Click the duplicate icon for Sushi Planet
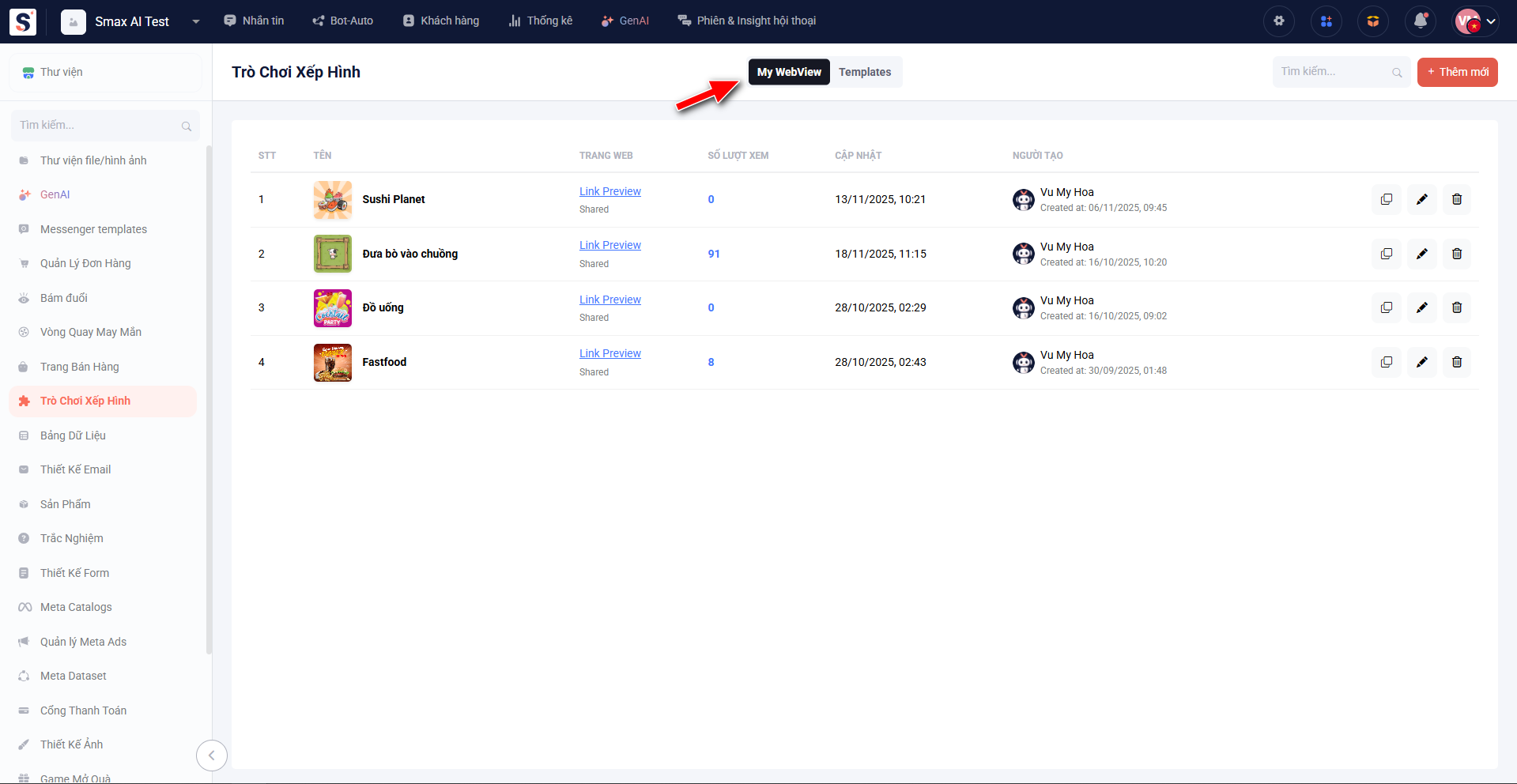Screen dimensions: 1517x784 pyautogui.click(x=1386, y=199)
